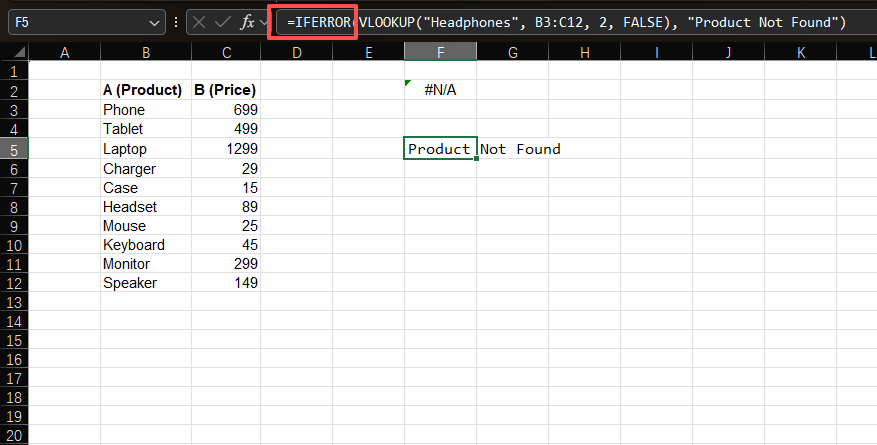
Task: Select column J header
Action: 728,53
